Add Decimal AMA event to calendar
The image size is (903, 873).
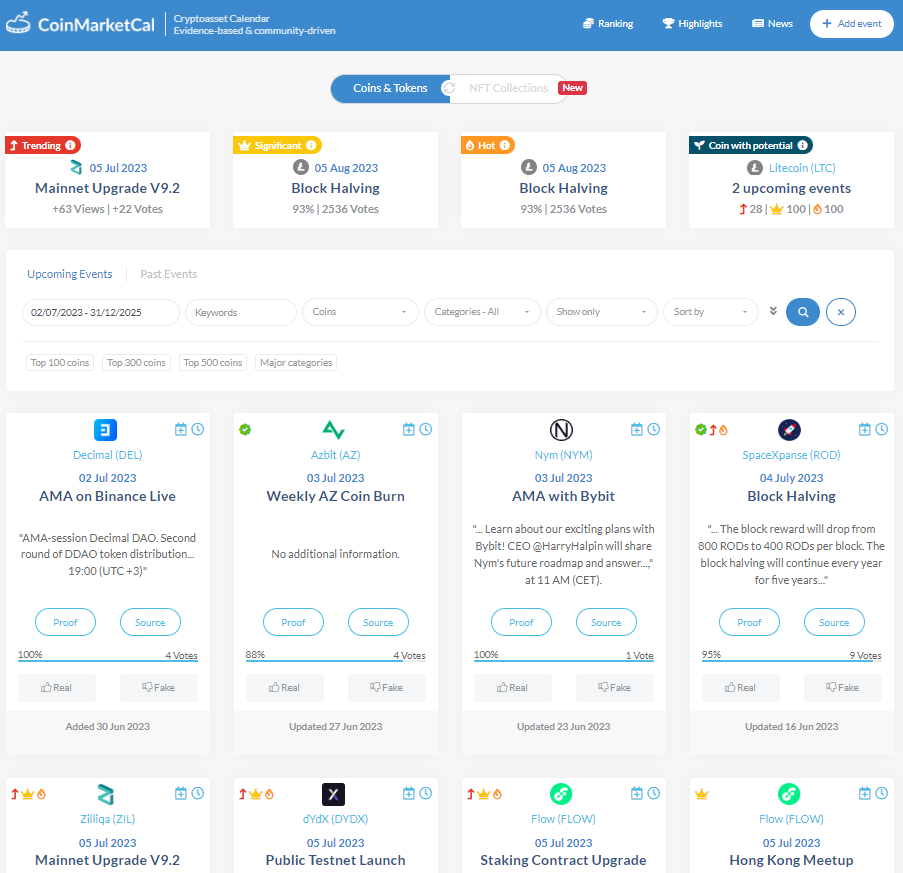coord(181,430)
